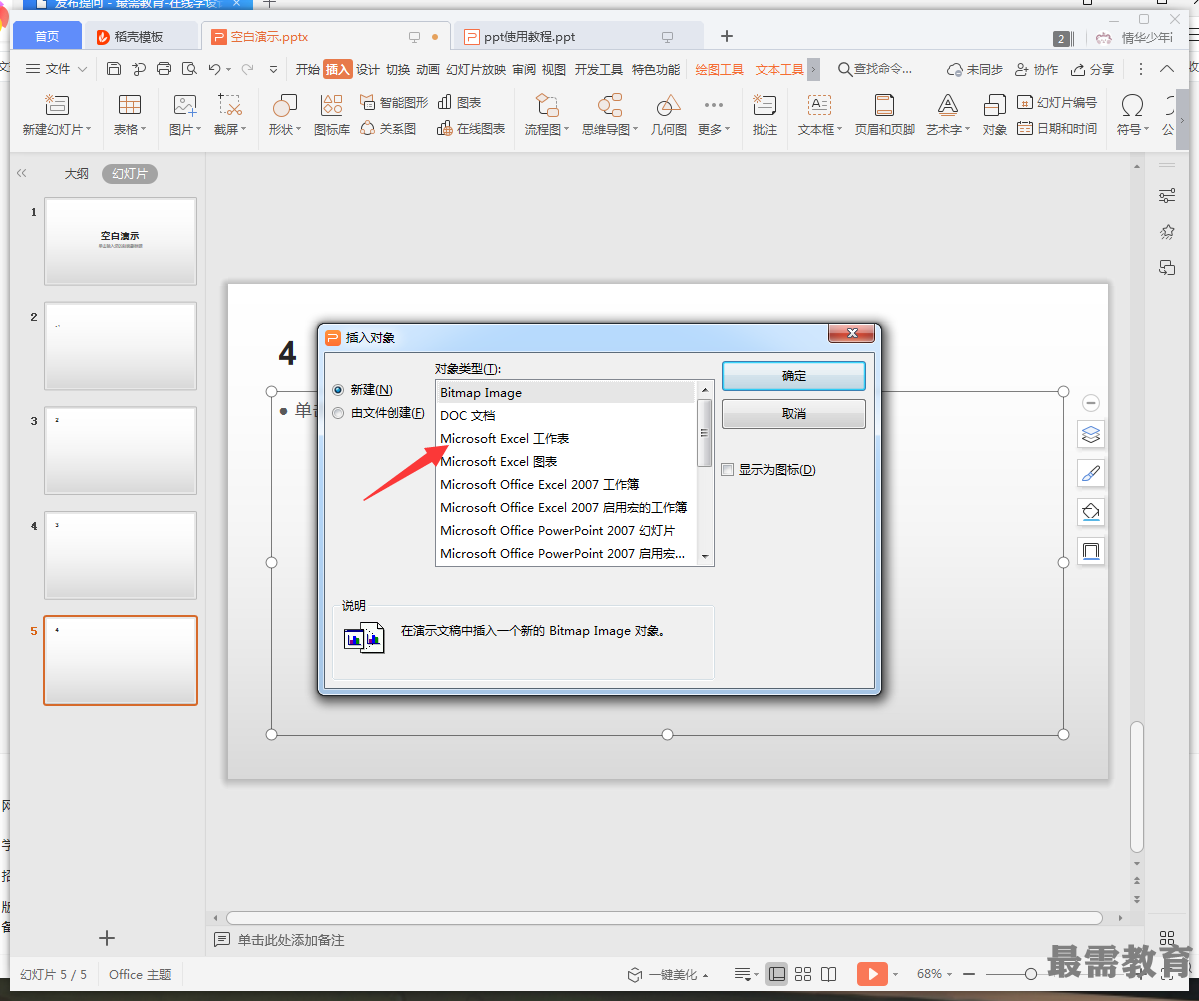Select Microsoft Excel 工作表 in list
Viewport: 1199px width, 1001px height.
click(505, 438)
